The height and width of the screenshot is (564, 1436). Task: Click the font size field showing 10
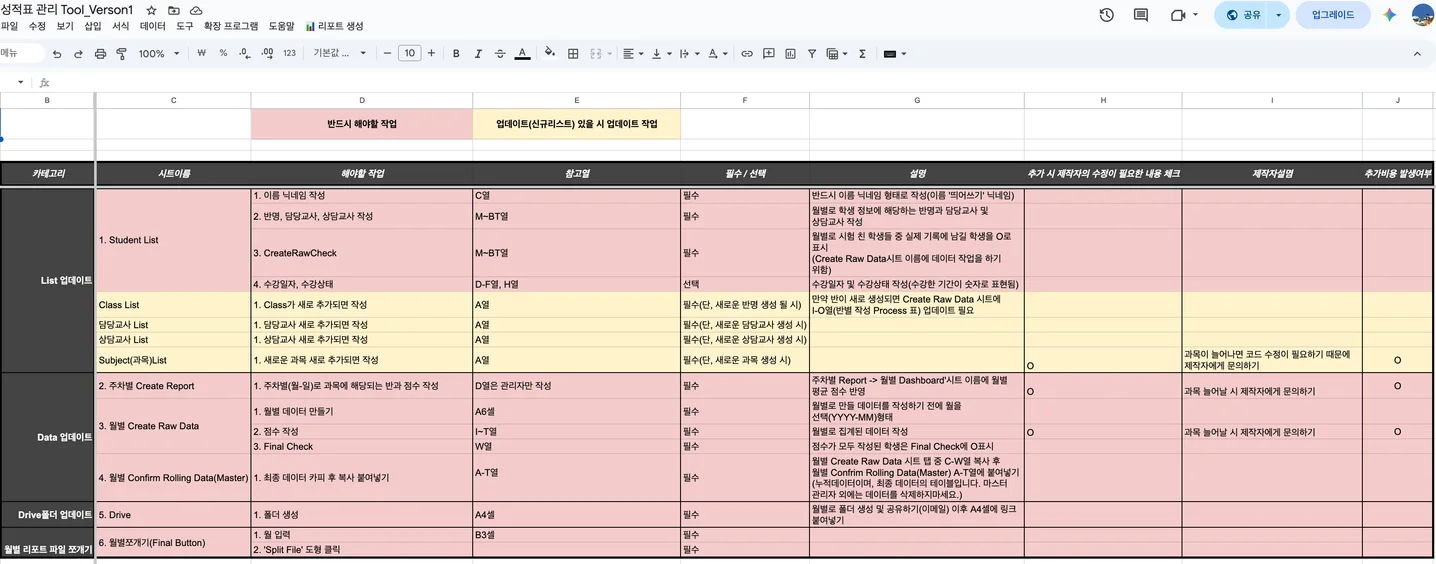[409, 54]
